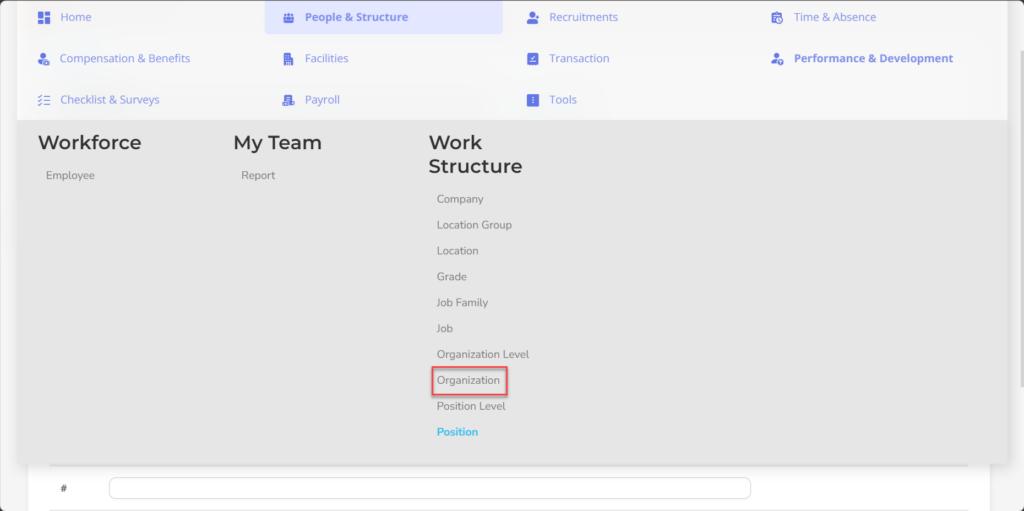Select the highlighted Position link
Viewport: 1024px width, 511px height.
(x=457, y=432)
